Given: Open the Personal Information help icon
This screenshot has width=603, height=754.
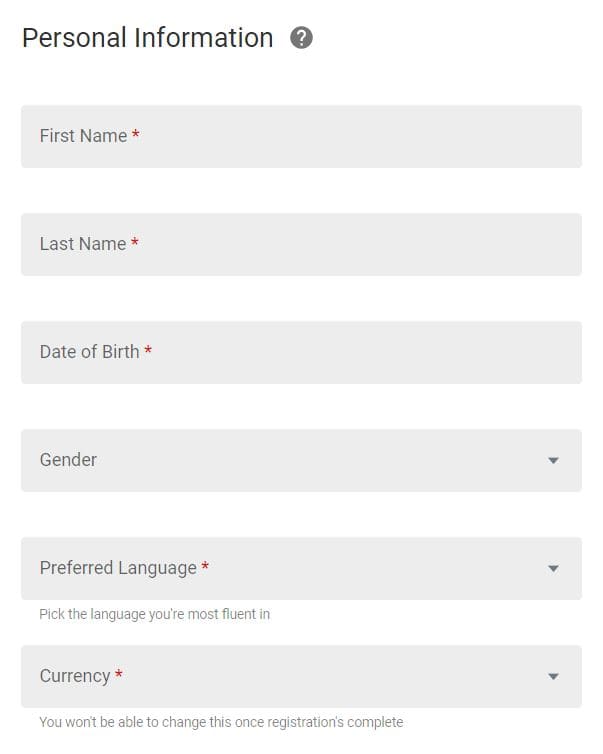Looking at the screenshot, I should coord(301,38).
